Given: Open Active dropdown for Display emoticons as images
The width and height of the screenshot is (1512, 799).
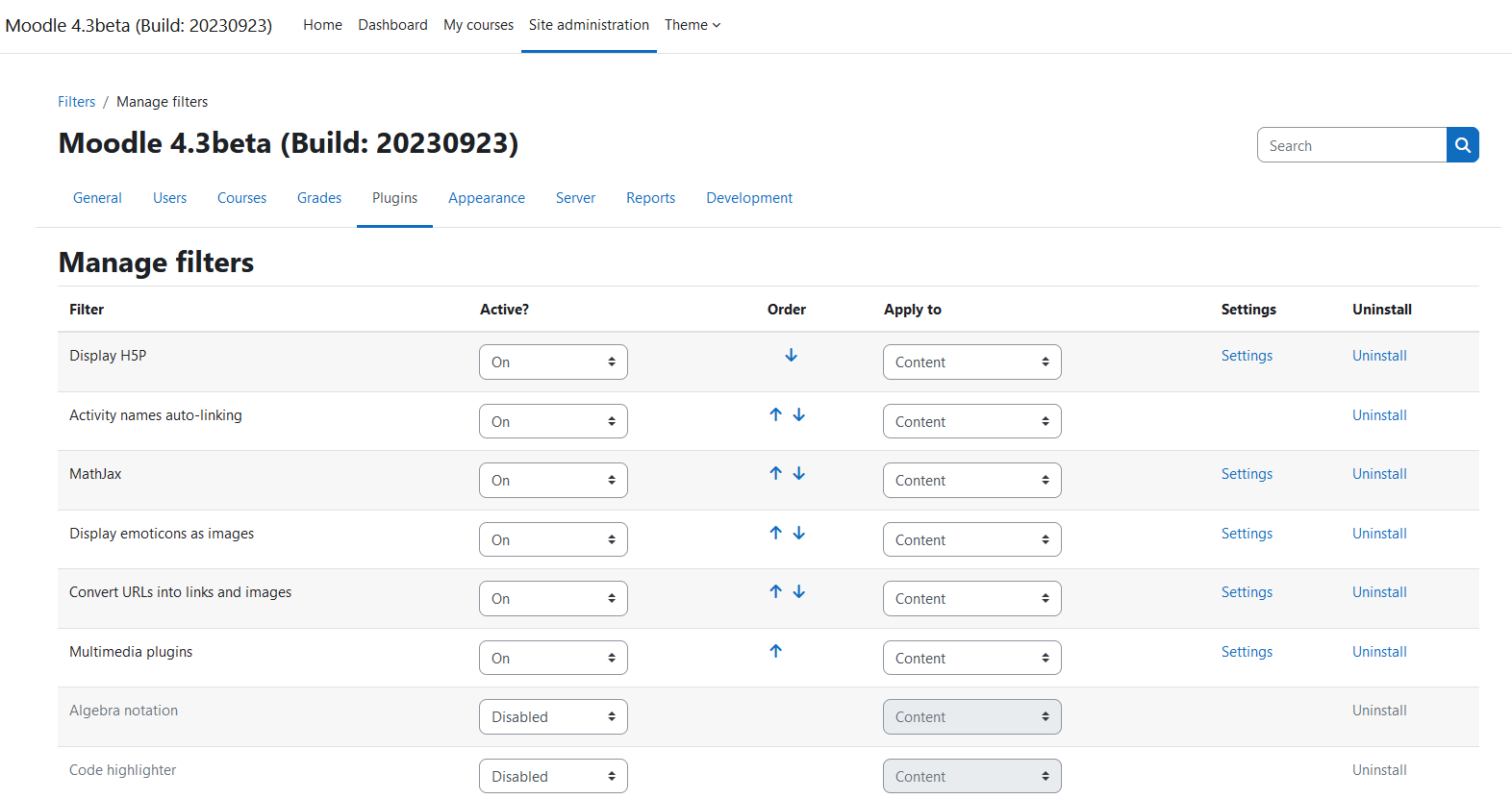Looking at the screenshot, I should (553, 539).
